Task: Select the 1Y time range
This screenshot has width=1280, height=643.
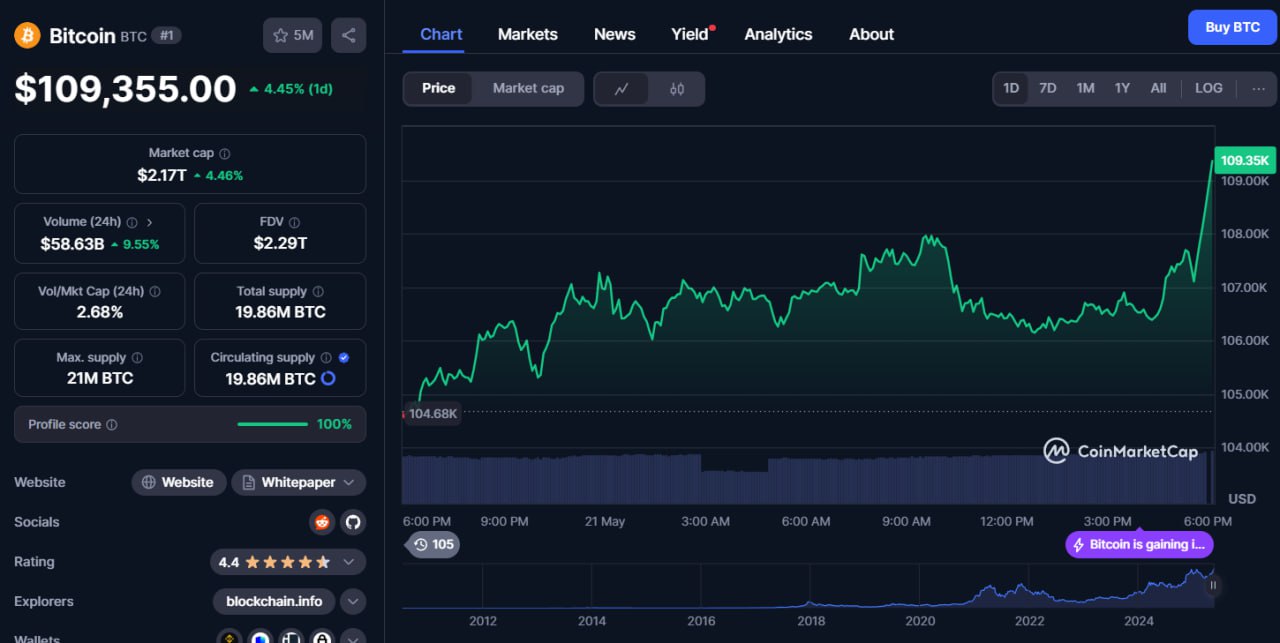Action: coord(1122,88)
